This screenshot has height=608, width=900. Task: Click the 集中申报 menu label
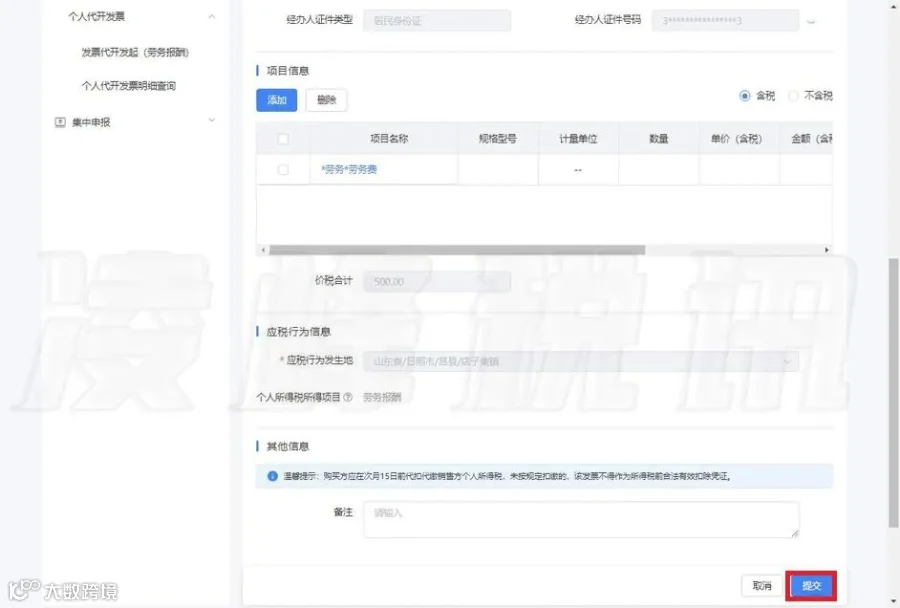click(x=91, y=122)
